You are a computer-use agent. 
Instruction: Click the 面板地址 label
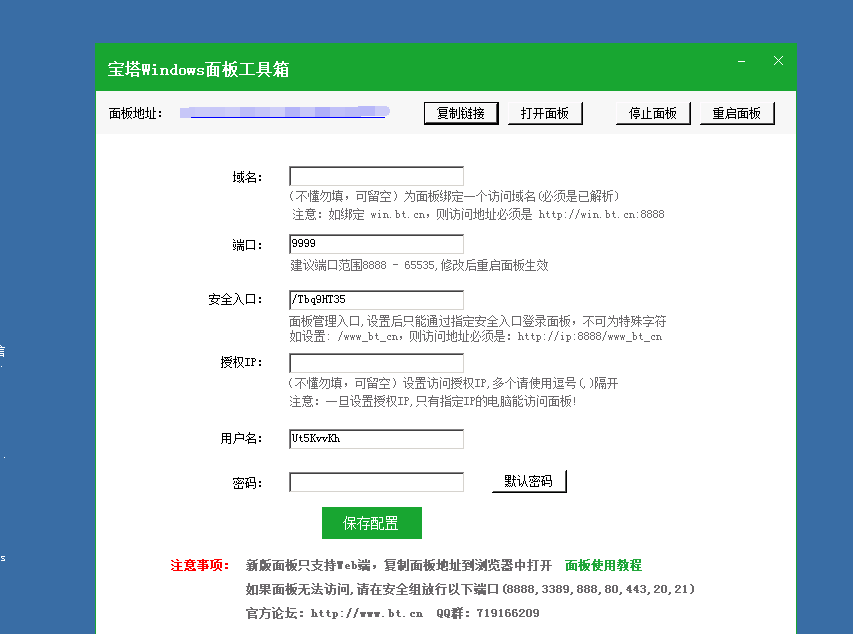tap(135, 113)
